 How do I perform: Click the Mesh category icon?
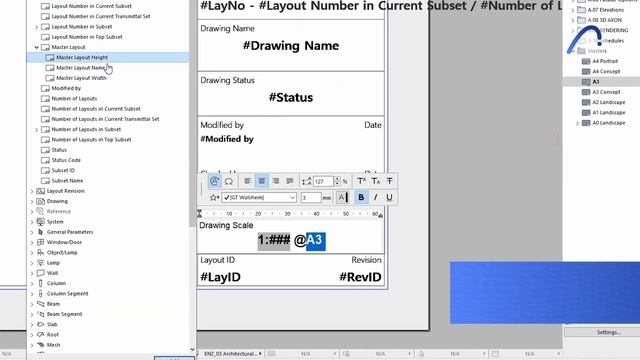[x=40, y=345]
